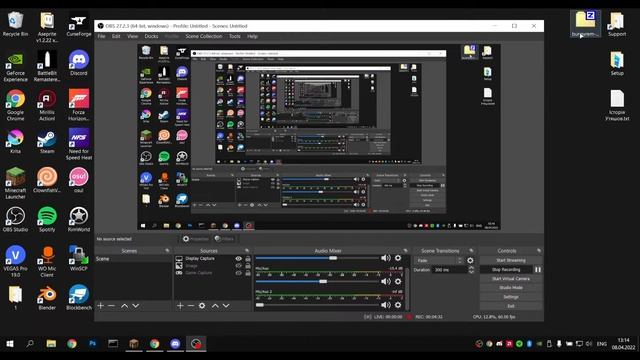Screen dimensions: 640x360
Task: Mute the Mic/Aux audio channel
Action: click(386, 281)
